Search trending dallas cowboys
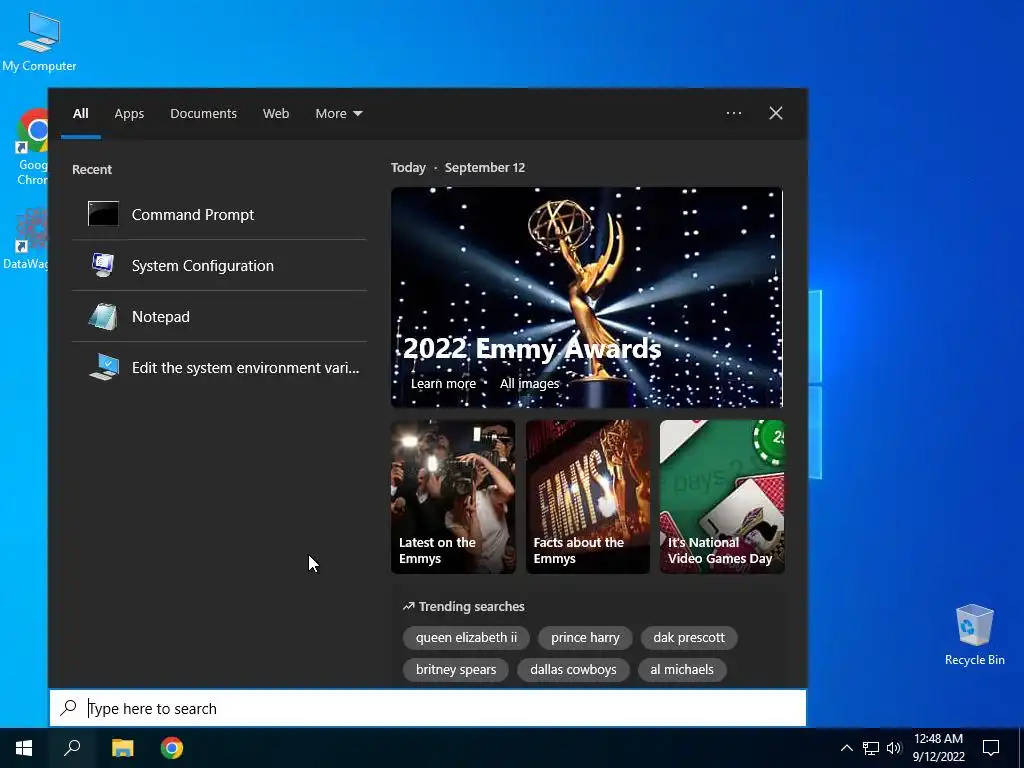The width and height of the screenshot is (1024, 768). point(573,669)
